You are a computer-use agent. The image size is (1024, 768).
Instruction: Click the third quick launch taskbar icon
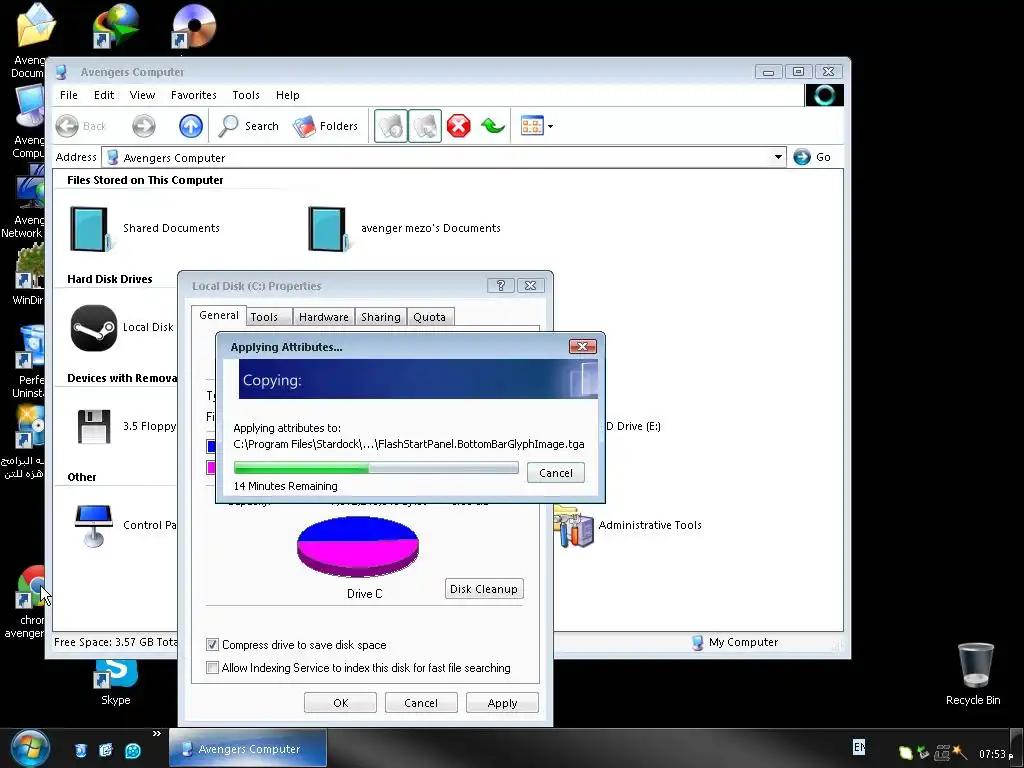pos(132,750)
